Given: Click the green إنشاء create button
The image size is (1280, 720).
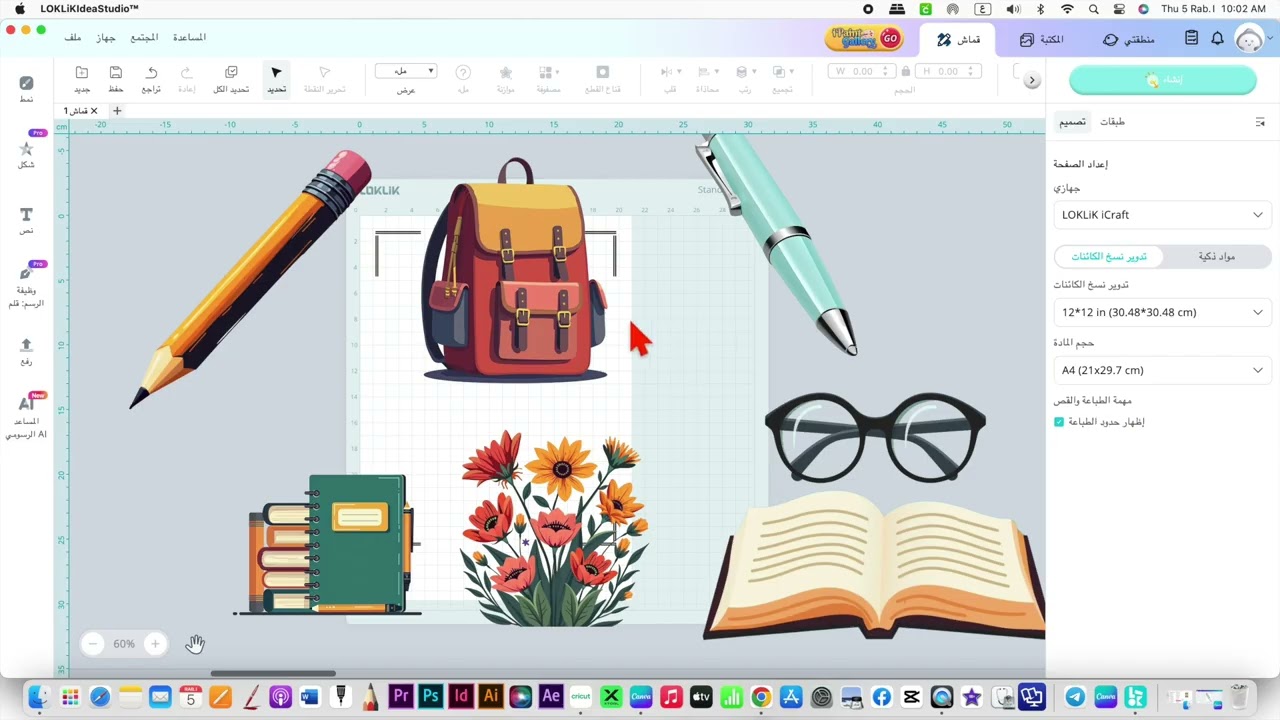Looking at the screenshot, I should coord(1162,80).
